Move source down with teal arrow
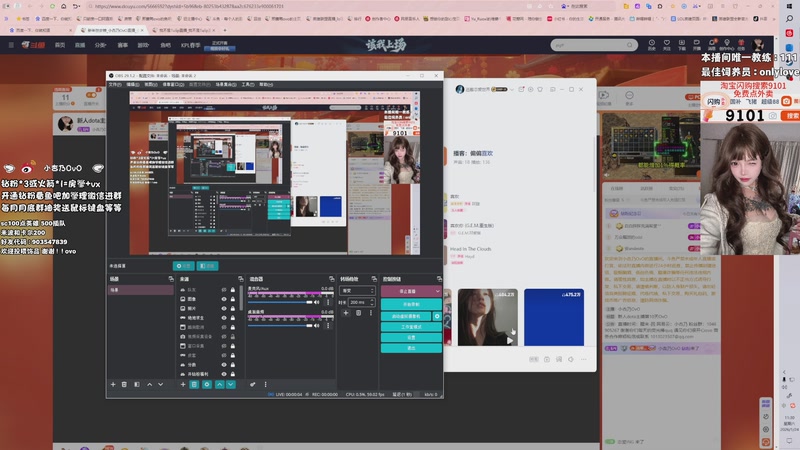Viewport: 800px width, 450px height. coord(231,384)
